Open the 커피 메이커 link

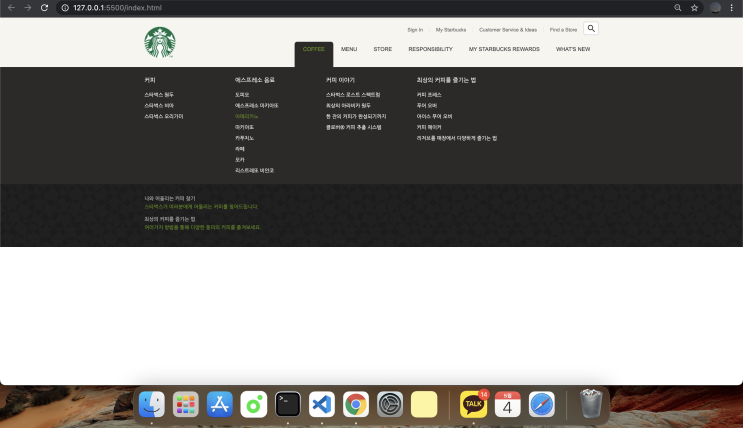(429, 127)
